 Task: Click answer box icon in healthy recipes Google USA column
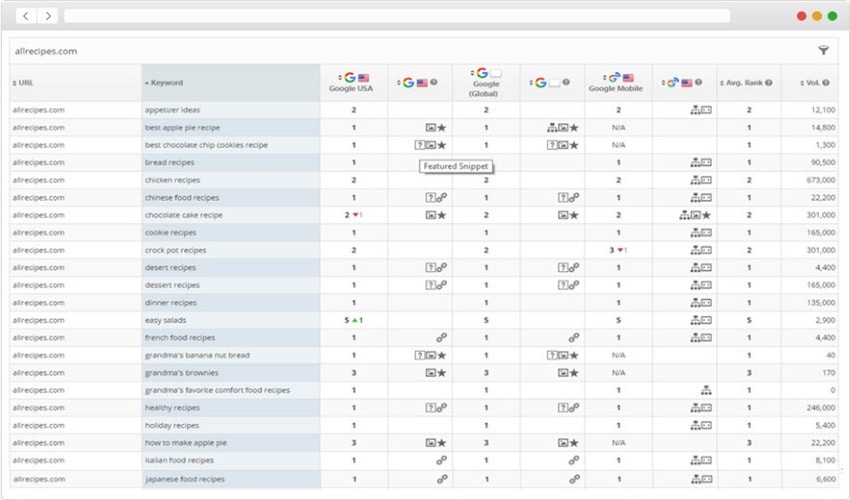431,408
